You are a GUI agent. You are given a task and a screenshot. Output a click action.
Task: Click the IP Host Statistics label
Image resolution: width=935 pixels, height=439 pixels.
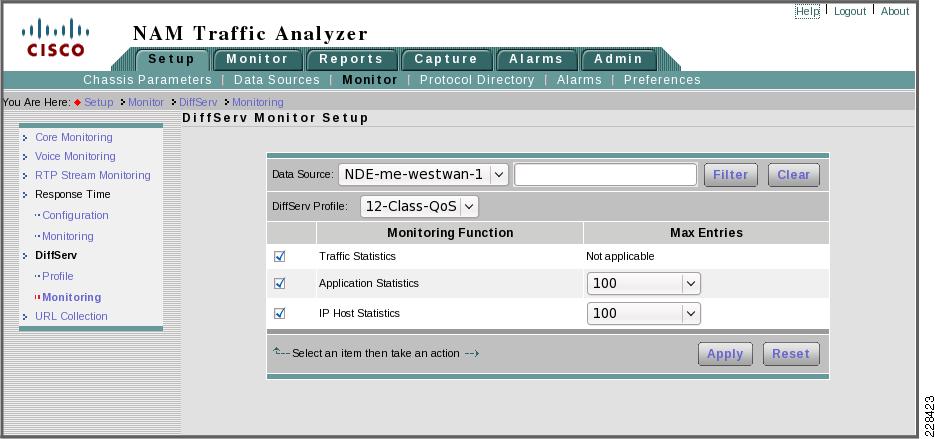pos(359,313)
